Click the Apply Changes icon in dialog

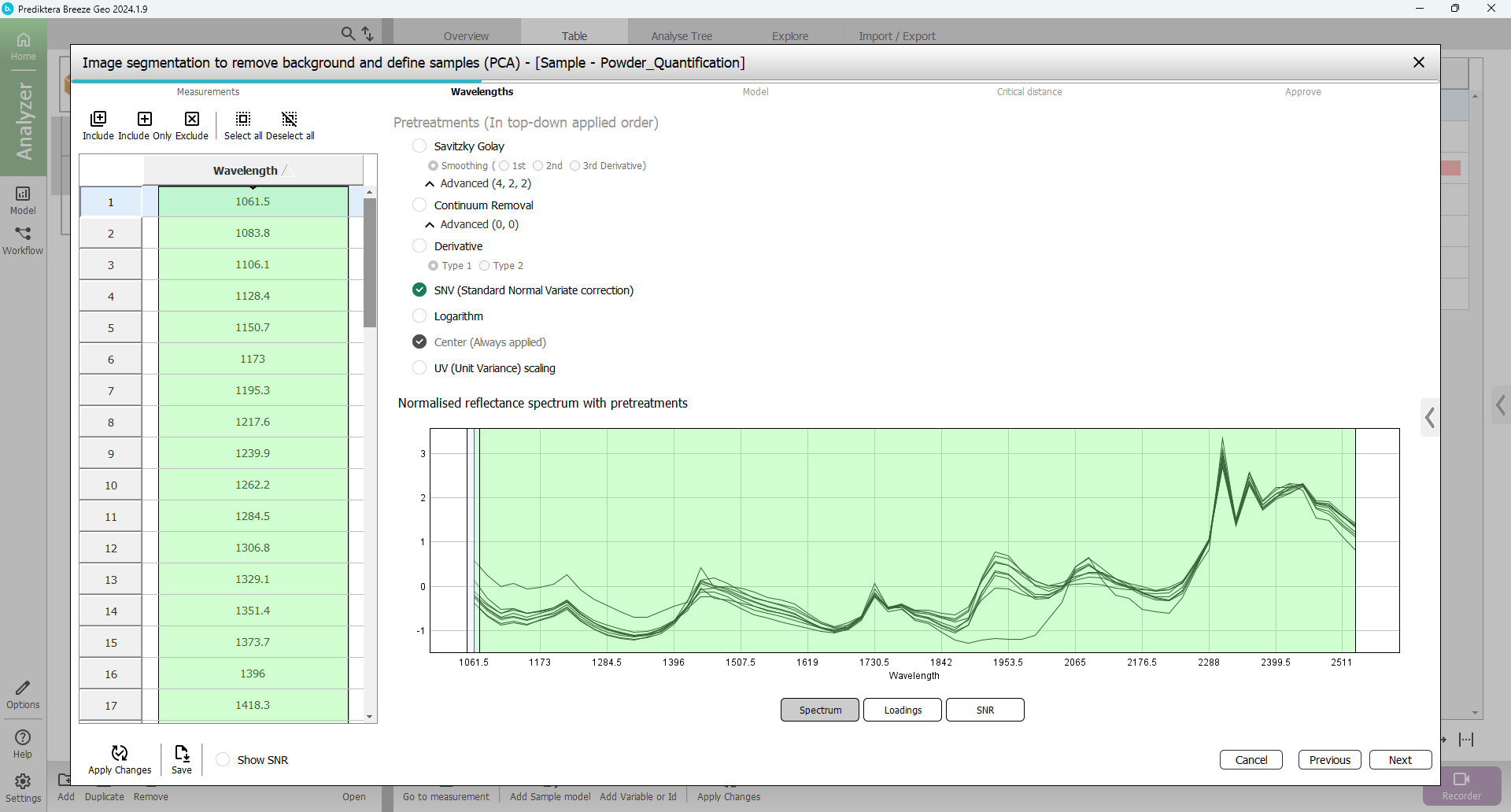coord(120,754)
